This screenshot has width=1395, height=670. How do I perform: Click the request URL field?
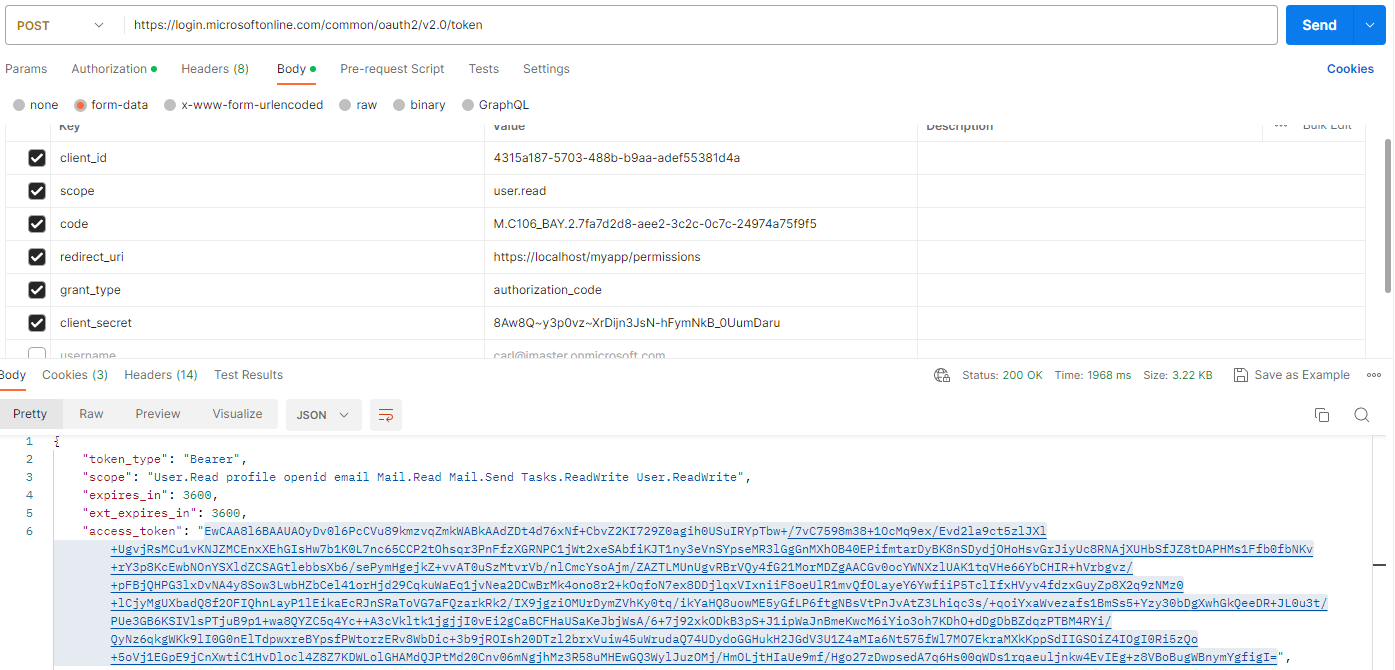click(700, 25)
